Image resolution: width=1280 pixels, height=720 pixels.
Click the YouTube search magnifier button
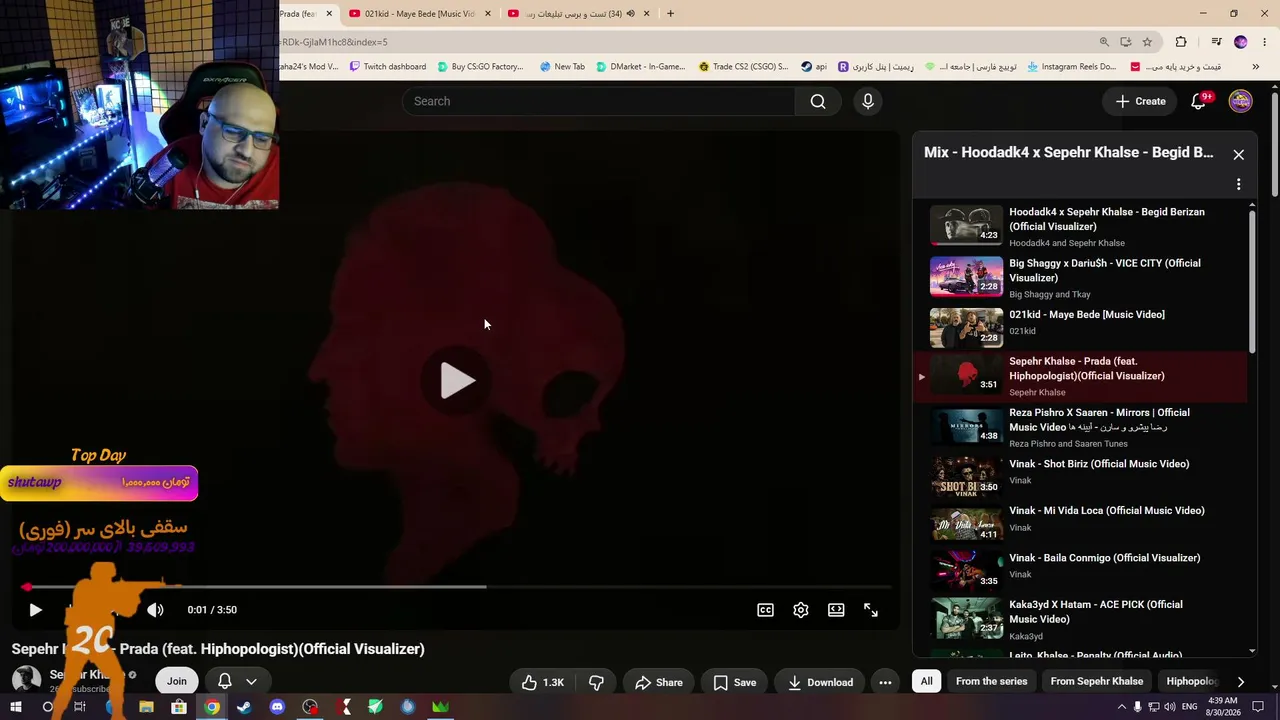(x=818, y=101)
